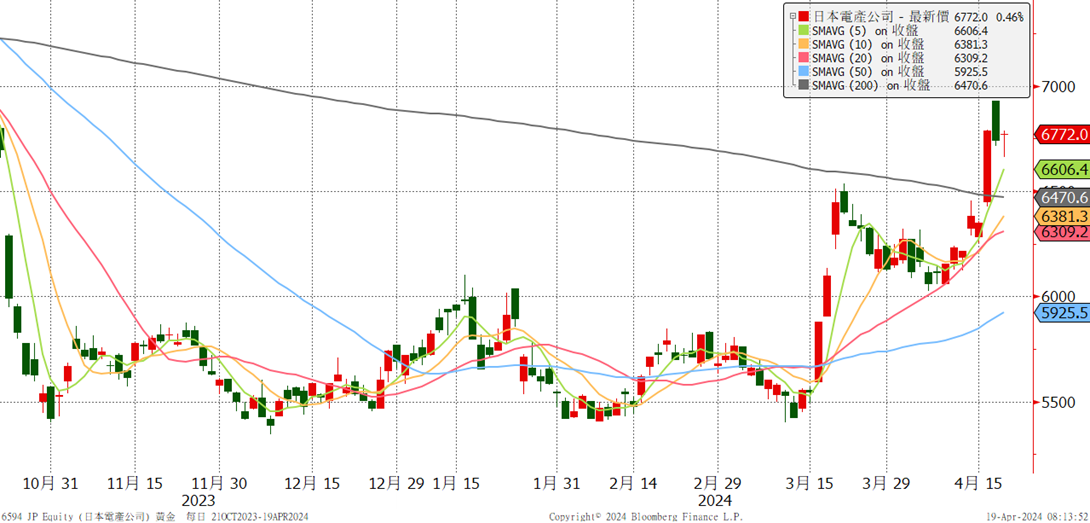Click the 0.46% change value in legend
The width and height of the screenshot is (1090, 523).
coord(1009,17)
